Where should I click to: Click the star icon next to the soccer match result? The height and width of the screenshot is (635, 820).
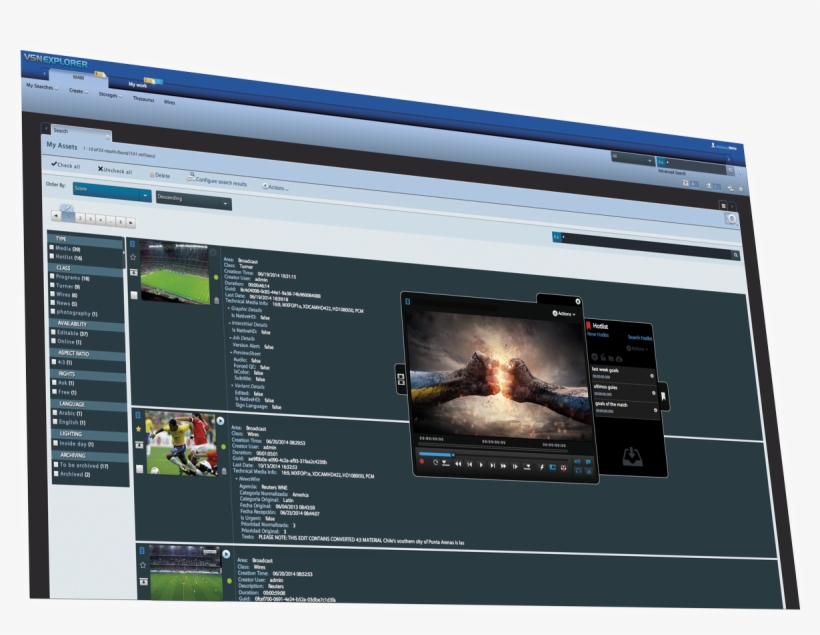(138, 429)
